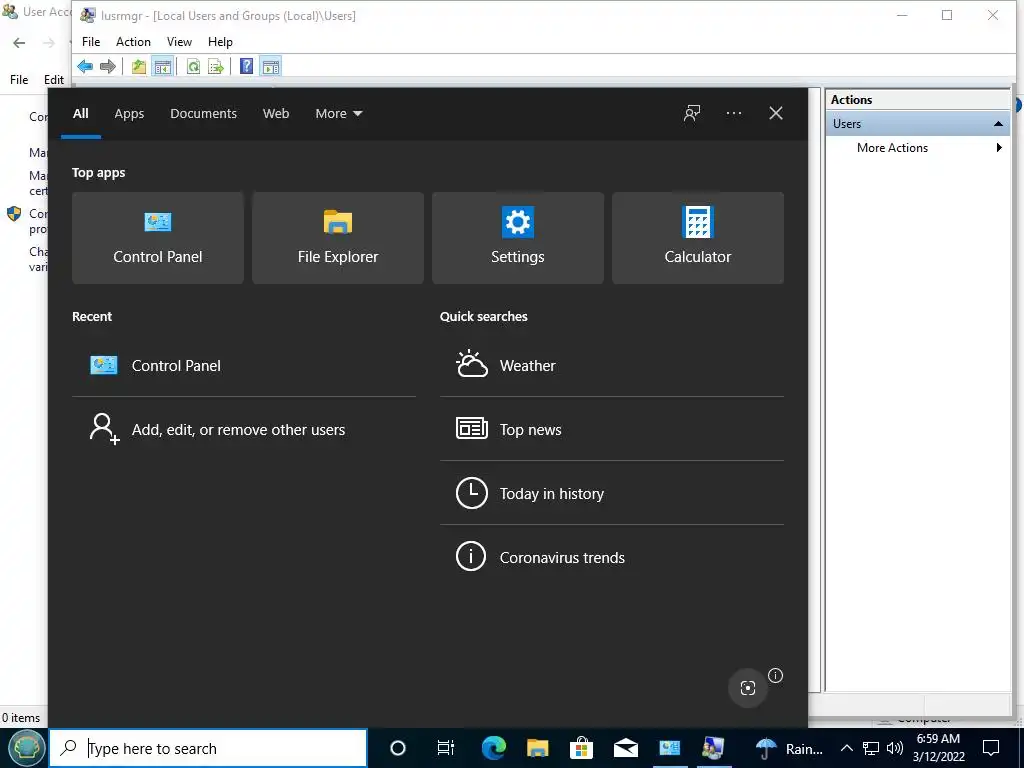
Task: Click the small info icon near screenshot search
Action: (776, 675)
